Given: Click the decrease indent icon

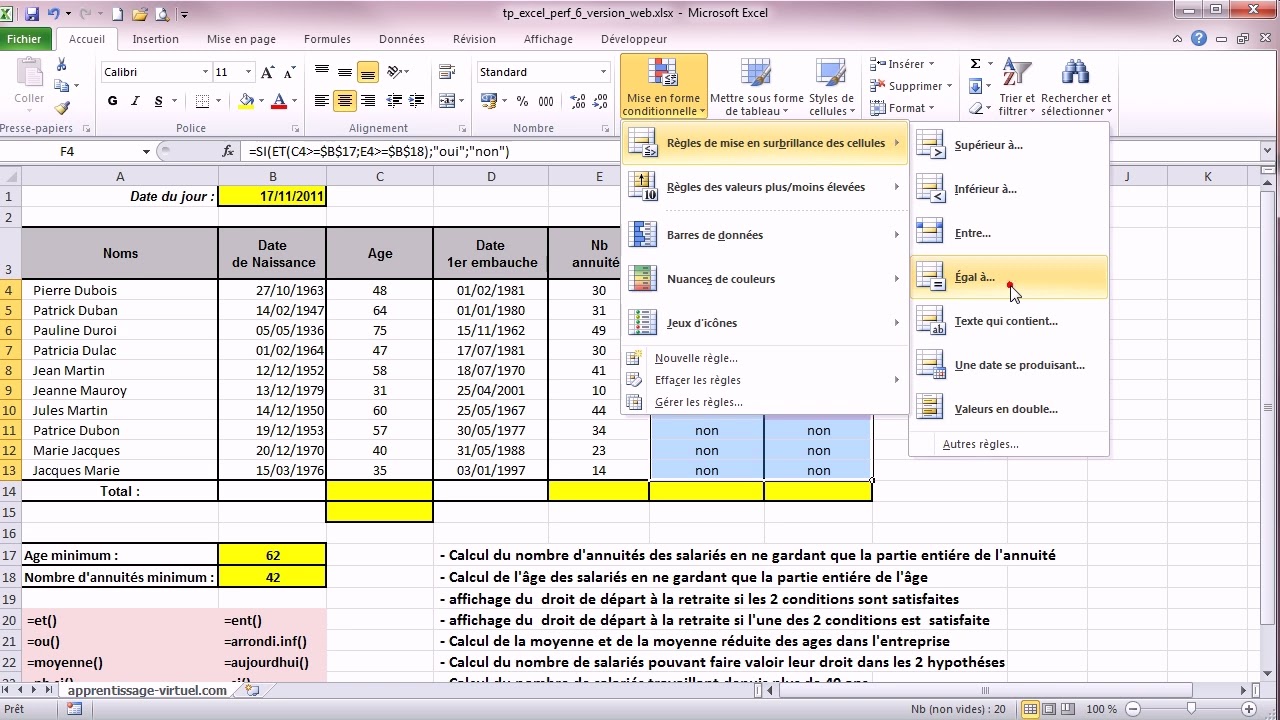Looking at the screenshot, I should [394, 101].
